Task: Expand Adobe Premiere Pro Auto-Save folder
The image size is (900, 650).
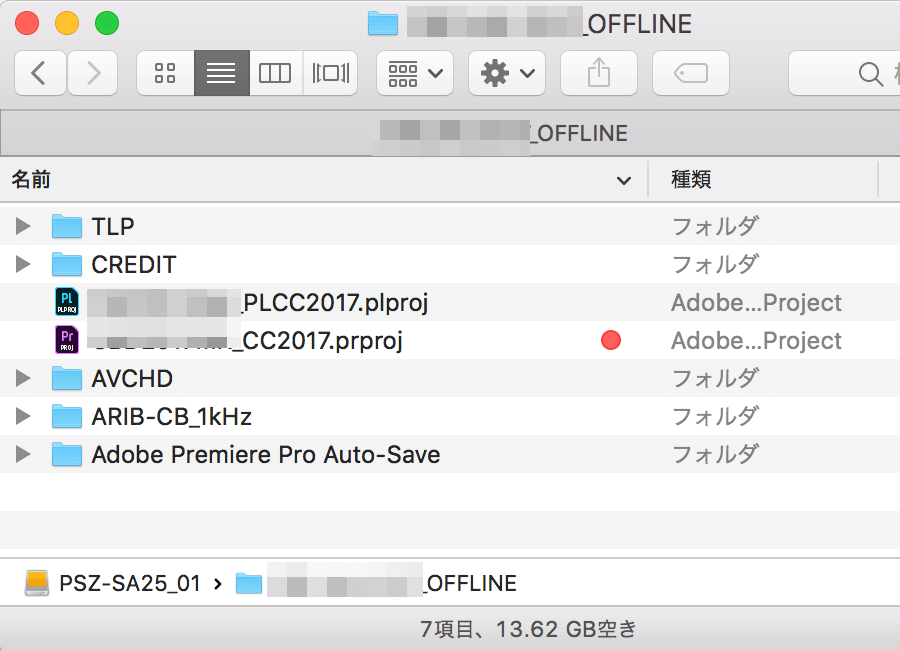Action: tap(23, 455)
